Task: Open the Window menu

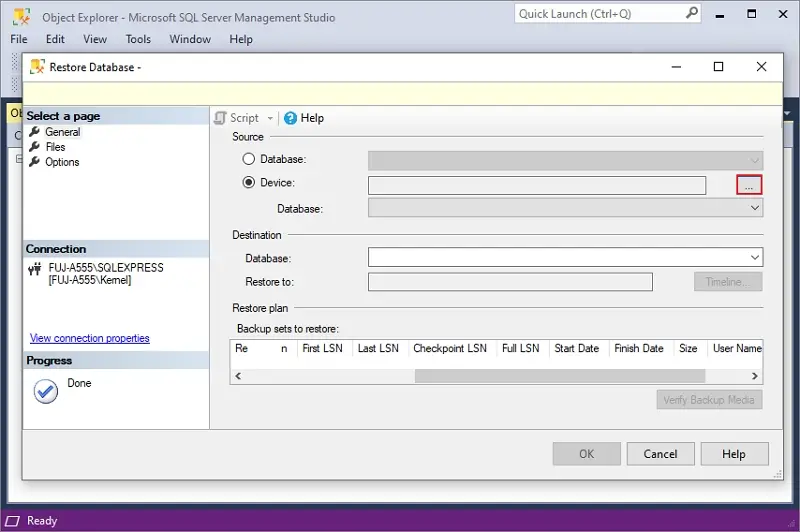Action: [x=190, y=39]
